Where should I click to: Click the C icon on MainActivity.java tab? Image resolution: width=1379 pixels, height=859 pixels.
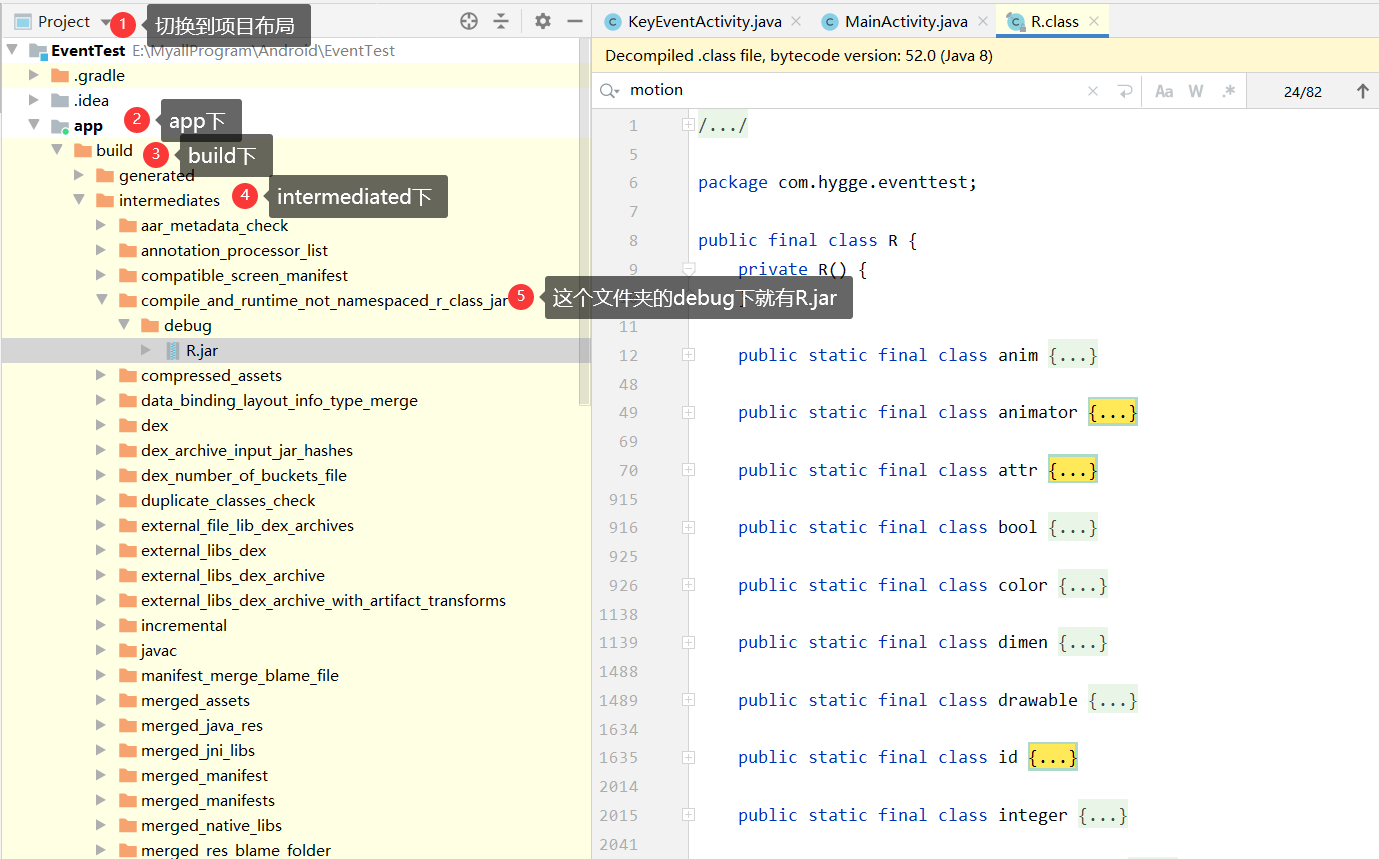coord(829,21)
